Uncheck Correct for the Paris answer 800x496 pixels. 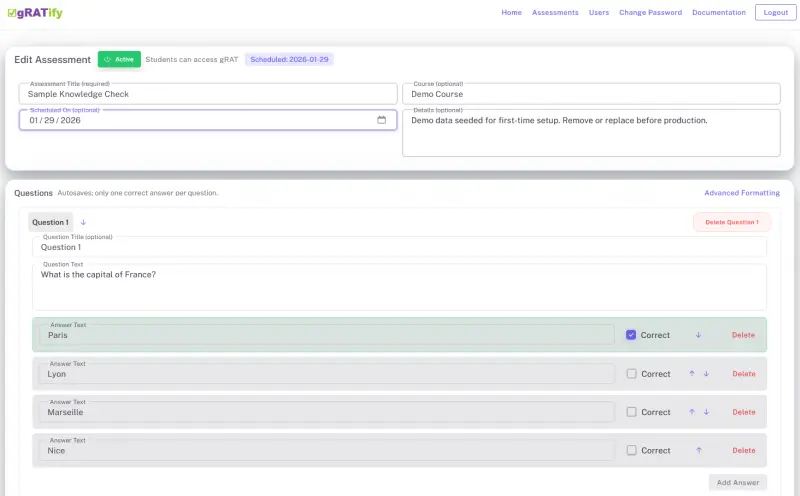(631, 335)
